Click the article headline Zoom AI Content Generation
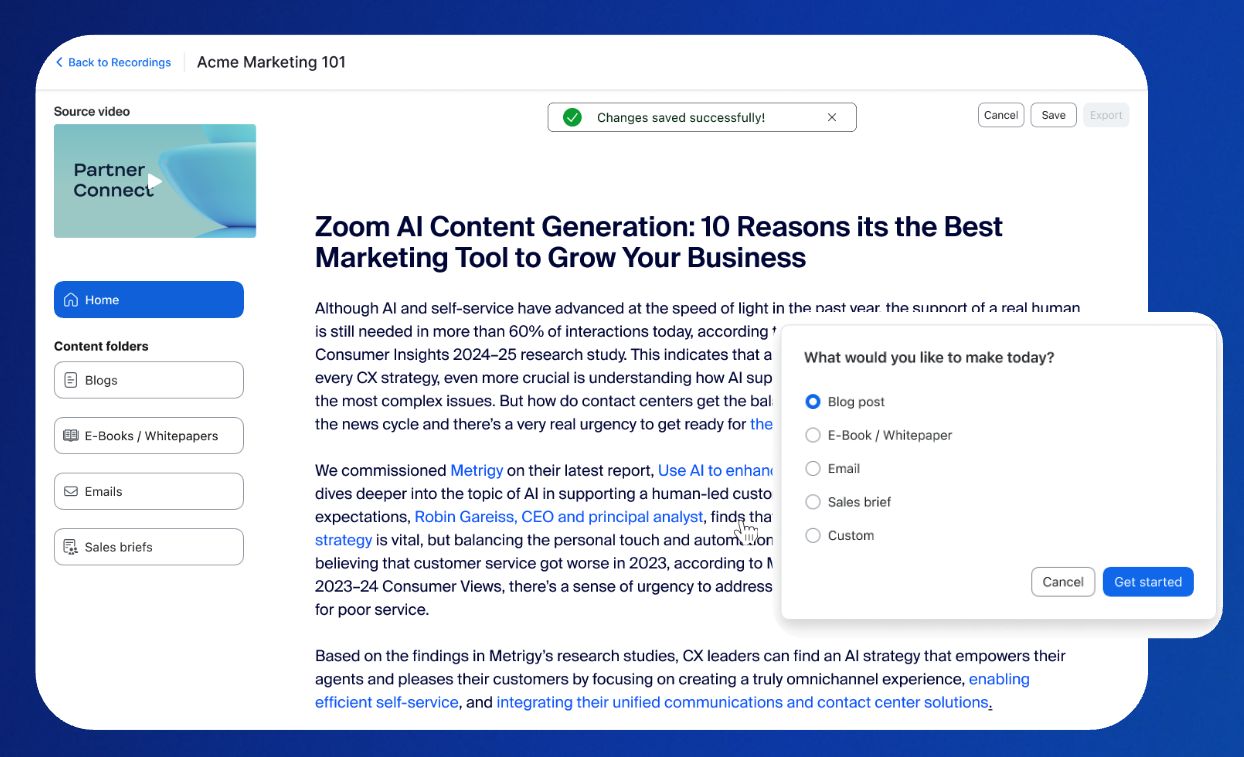 (658, 242)
